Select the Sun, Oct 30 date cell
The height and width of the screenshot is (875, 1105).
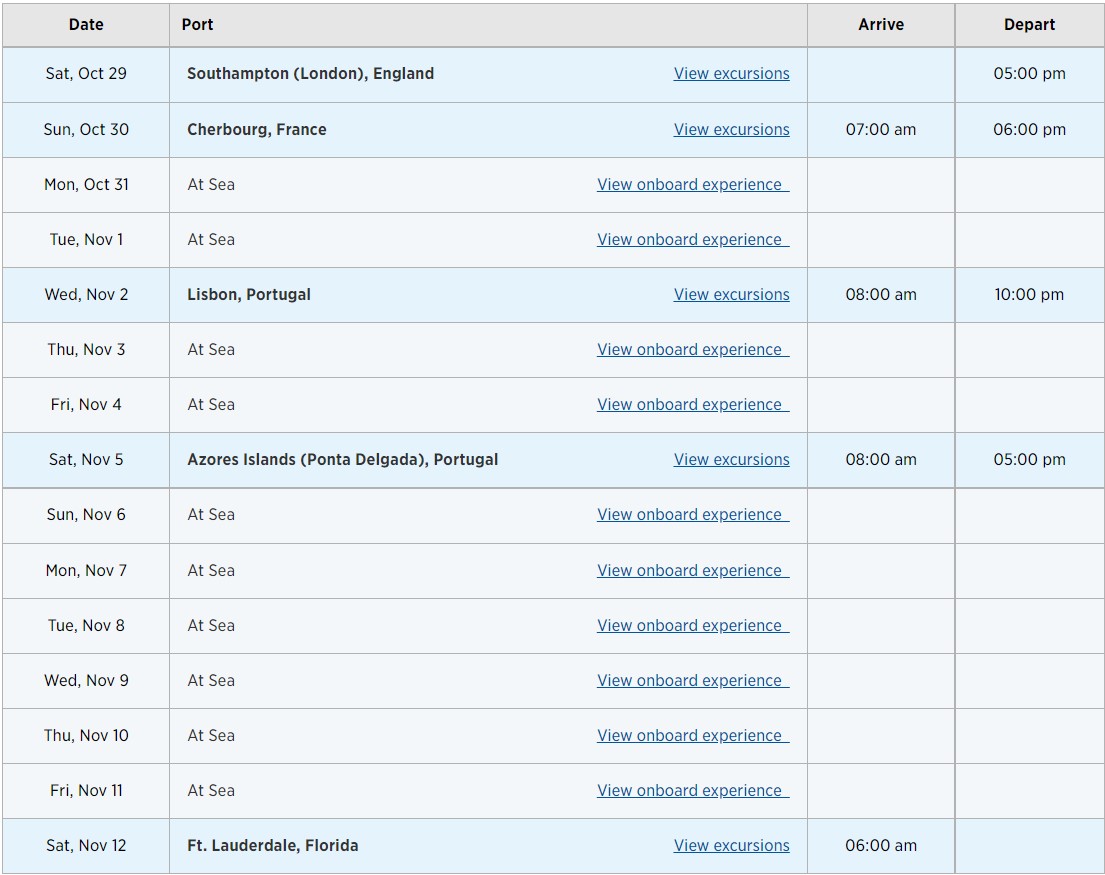86,130
